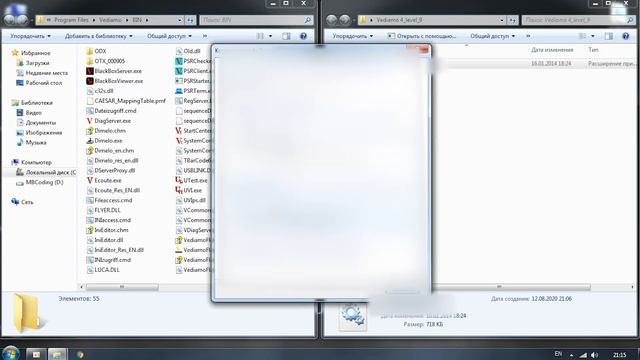Click the IniEditor.chm help file icon
Viewport: 640px width, 360px height.
[x=90, y=230]
